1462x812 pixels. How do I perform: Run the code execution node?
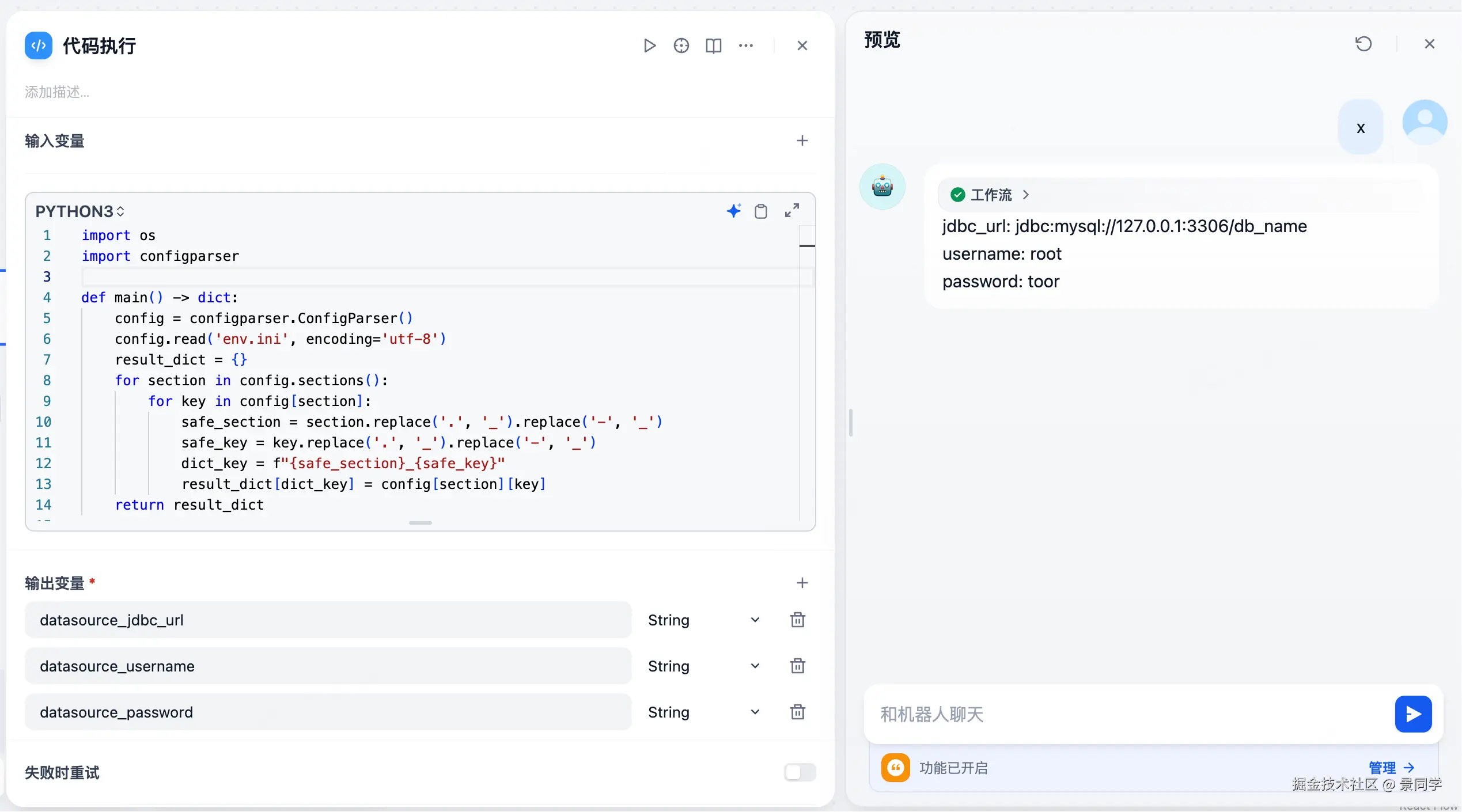pyautogui.click(x=649, y=45)
